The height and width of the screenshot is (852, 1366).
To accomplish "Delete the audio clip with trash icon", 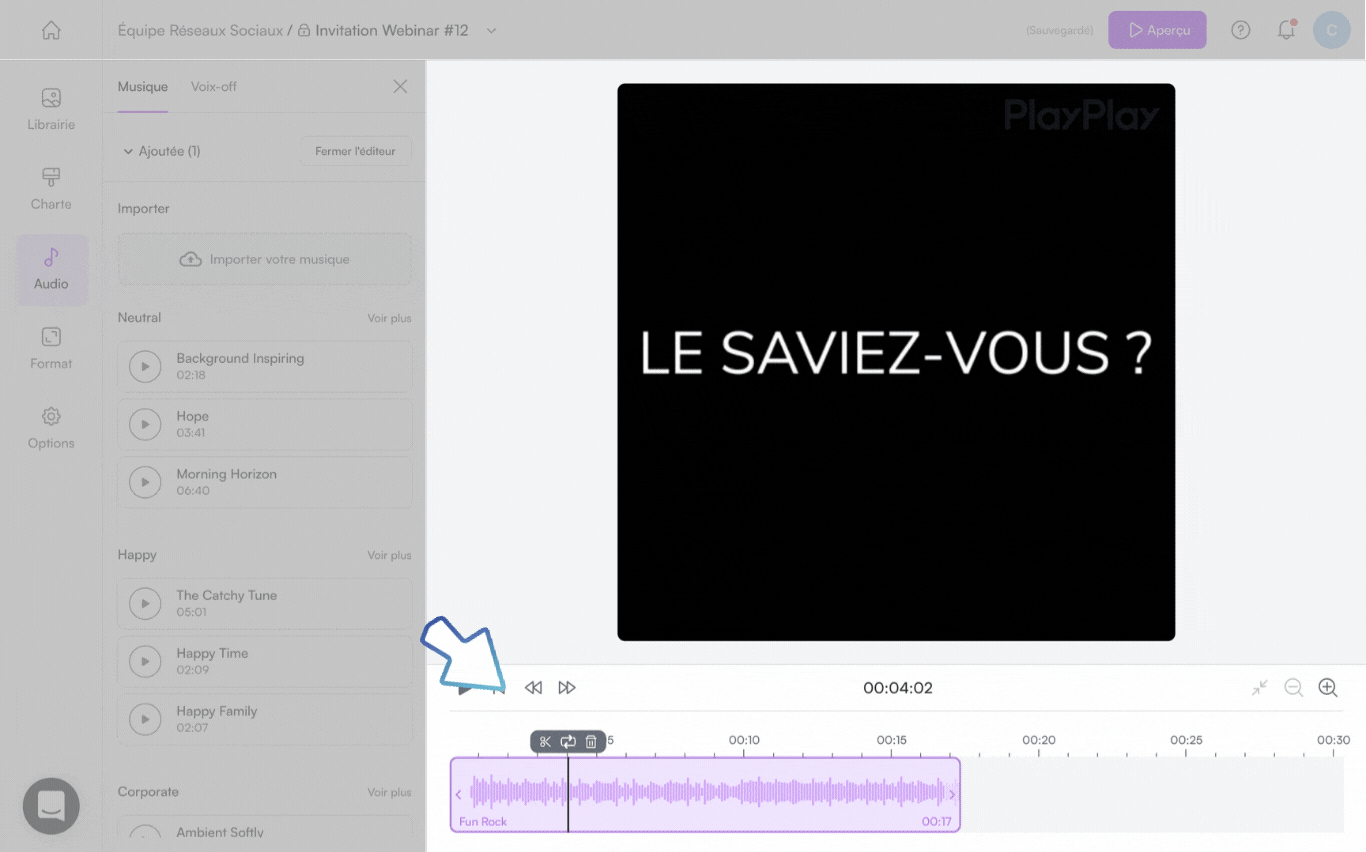I will pyautogui.click(x=591, y=741).
